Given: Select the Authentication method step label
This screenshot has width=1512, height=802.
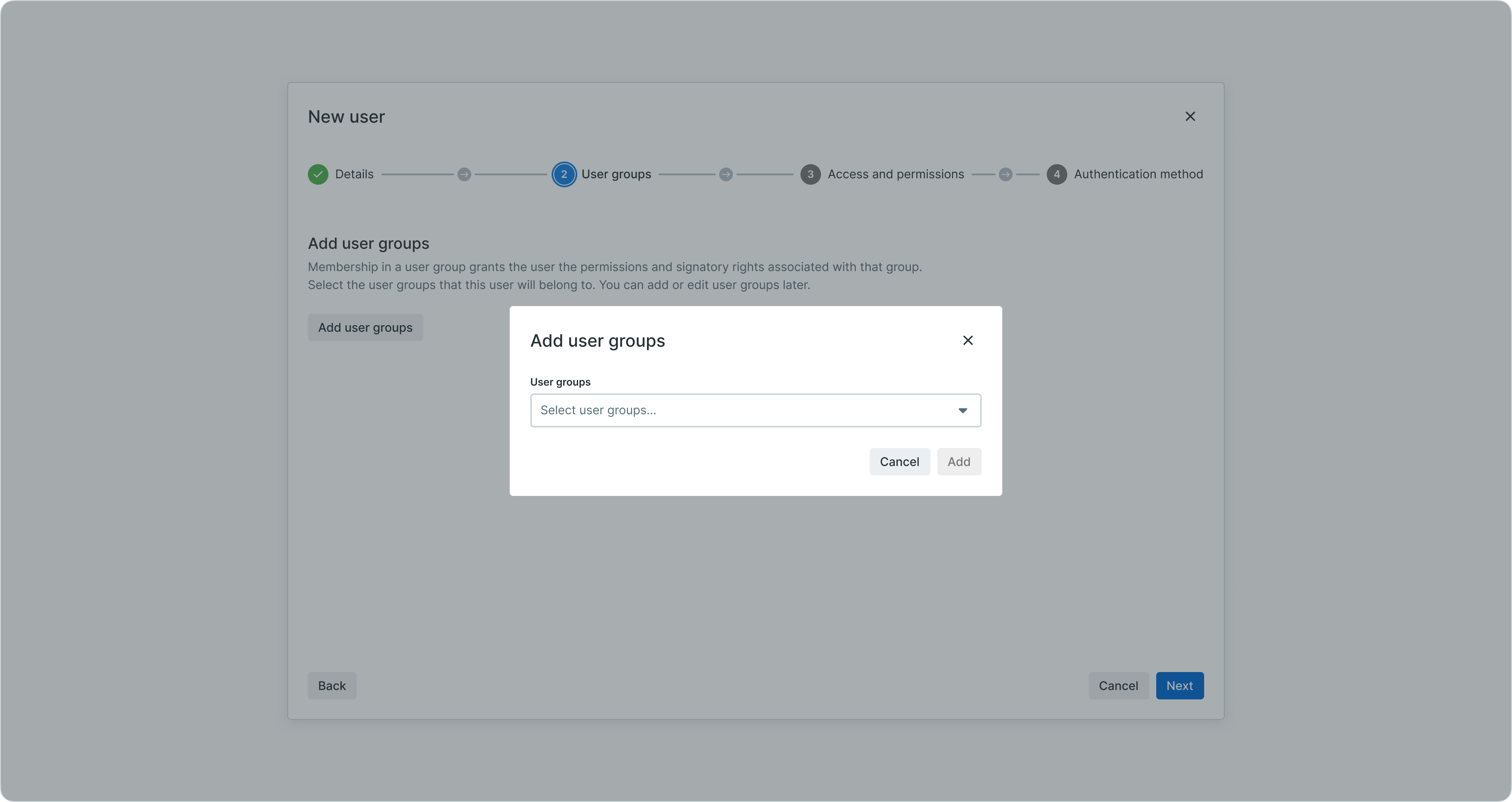Looking at the screenshot, I should [1137, 174].
